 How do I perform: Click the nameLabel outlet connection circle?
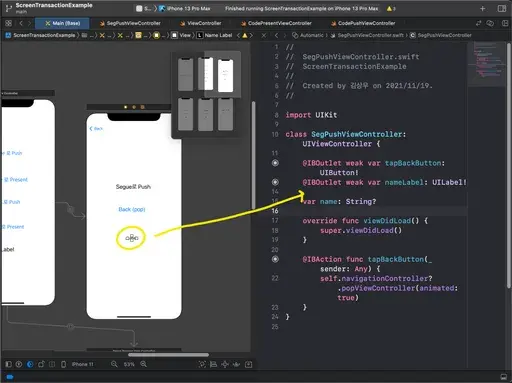pyautogui.click(x=275, y=182)
